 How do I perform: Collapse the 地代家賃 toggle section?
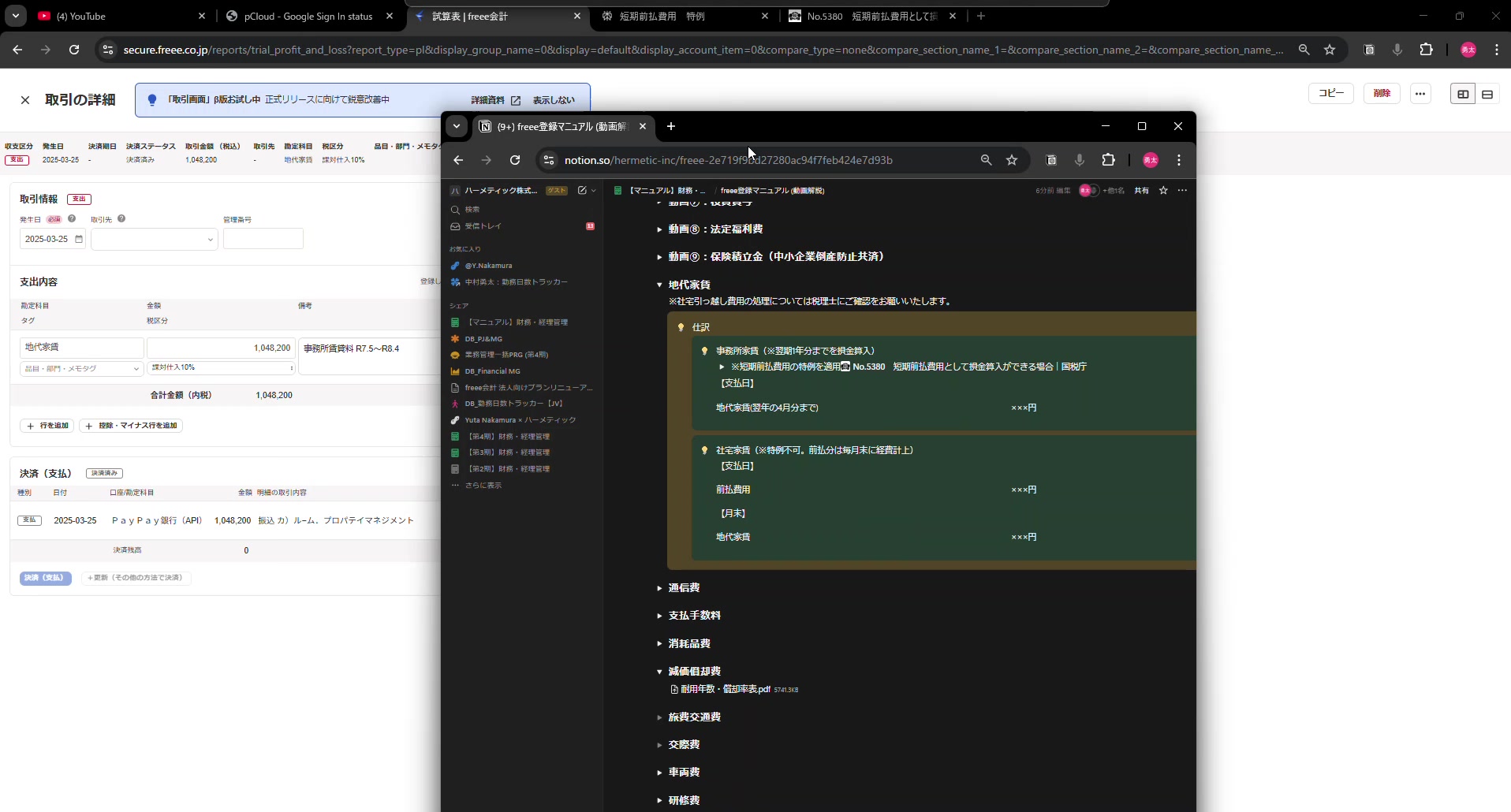click(659, 285)
